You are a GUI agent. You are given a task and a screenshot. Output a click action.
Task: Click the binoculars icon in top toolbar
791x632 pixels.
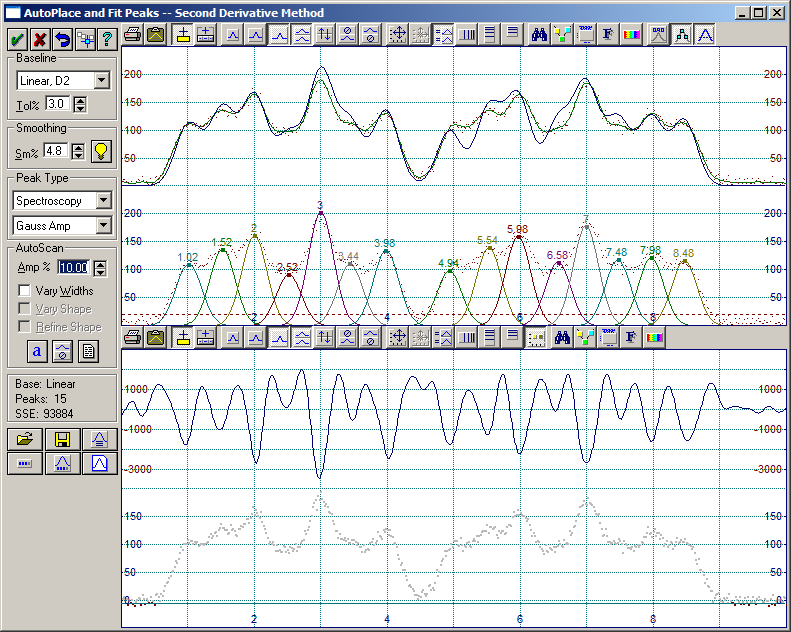click(539, 35)
